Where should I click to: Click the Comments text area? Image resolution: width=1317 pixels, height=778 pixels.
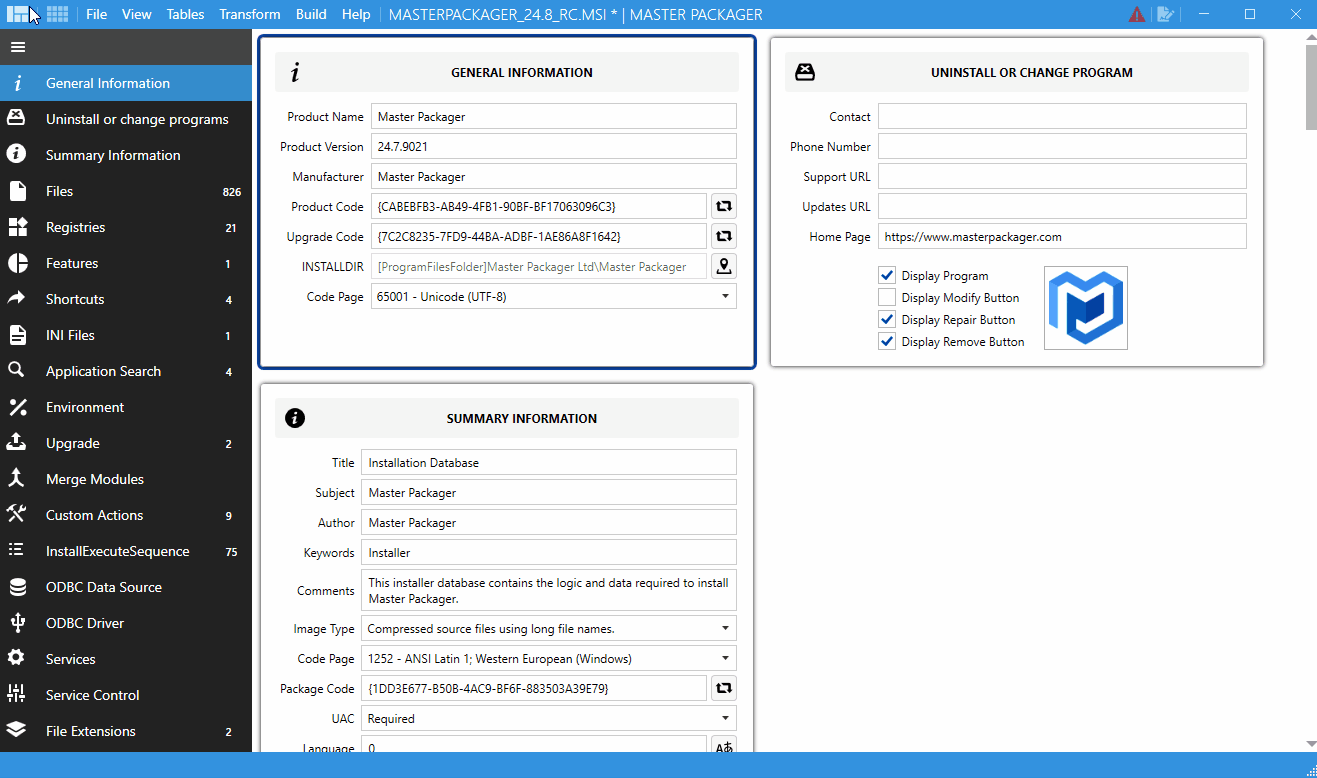tap(549, 590)
